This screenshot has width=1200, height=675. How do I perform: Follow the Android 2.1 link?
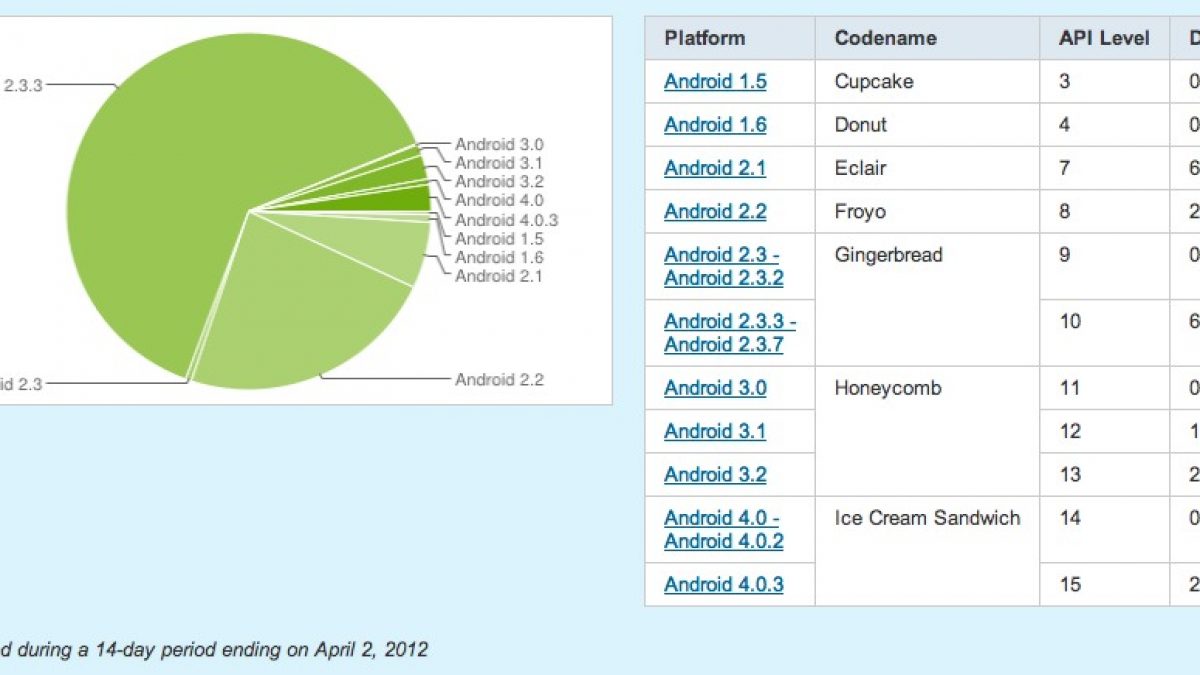pos(715,168)
